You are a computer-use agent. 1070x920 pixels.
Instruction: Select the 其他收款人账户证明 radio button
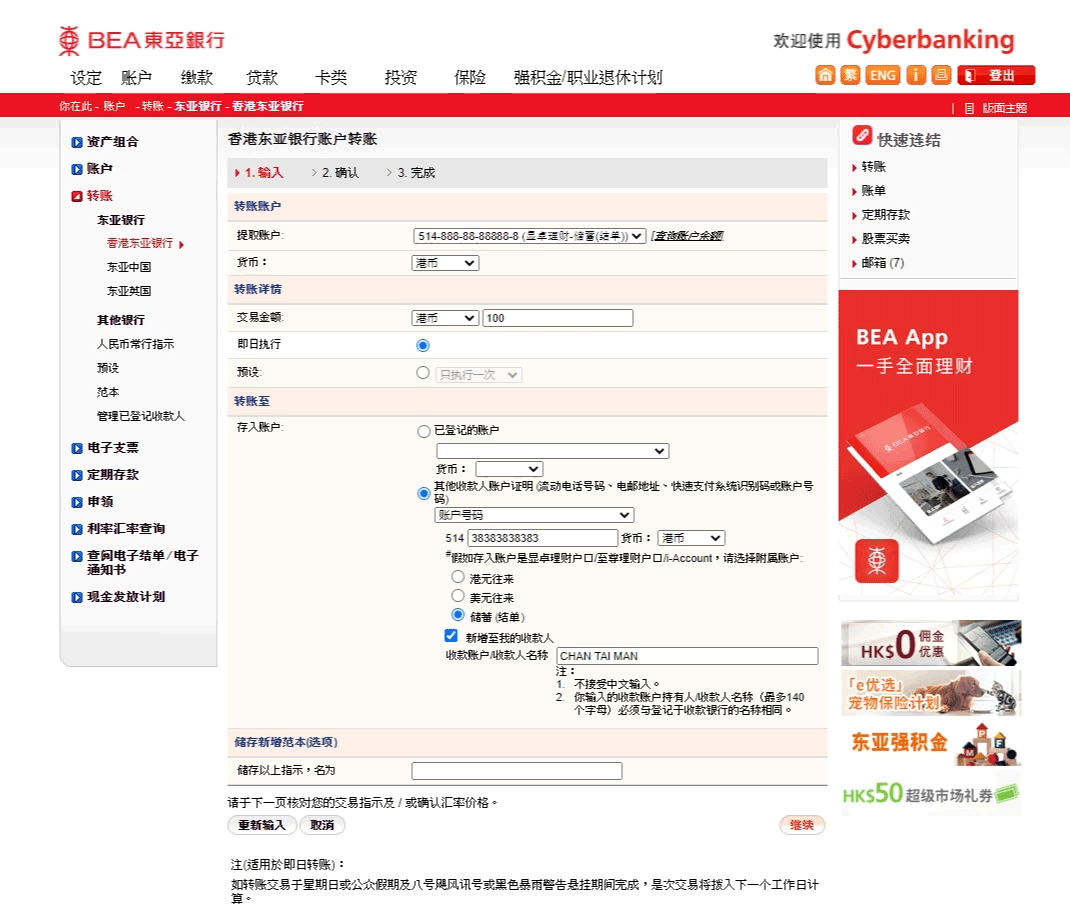(424, 493)
